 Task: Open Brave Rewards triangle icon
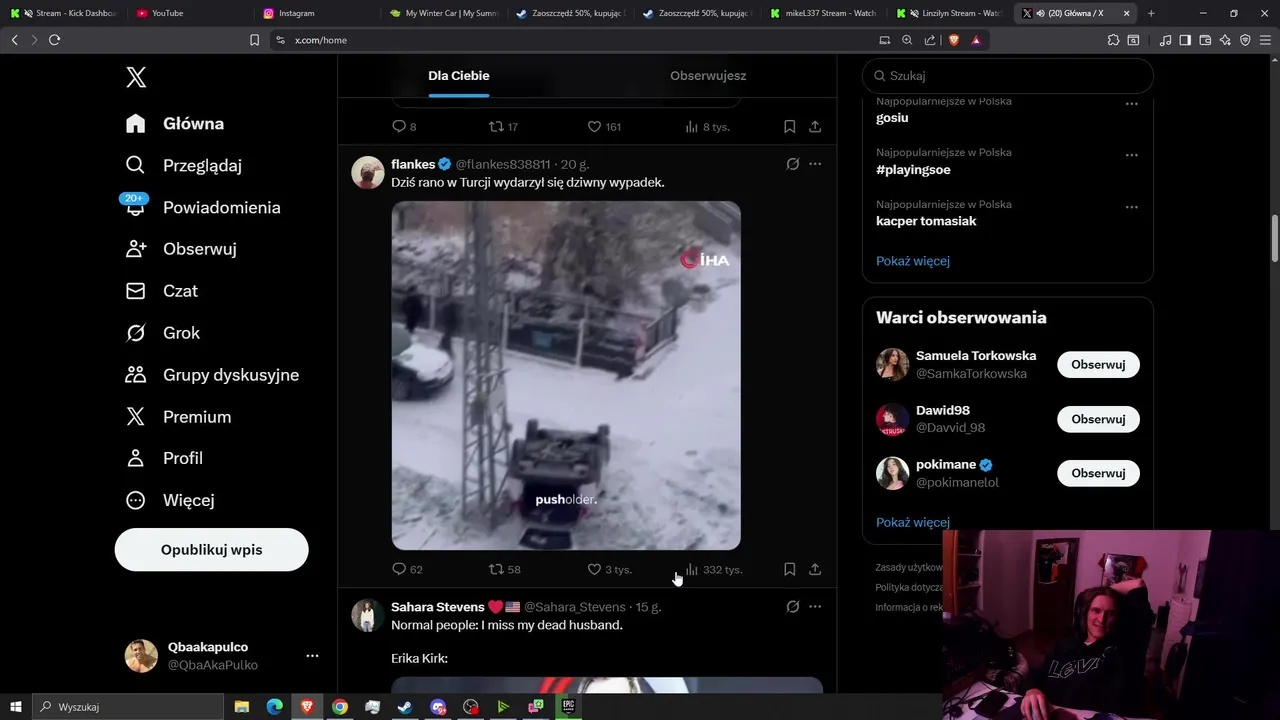point(976,40)
